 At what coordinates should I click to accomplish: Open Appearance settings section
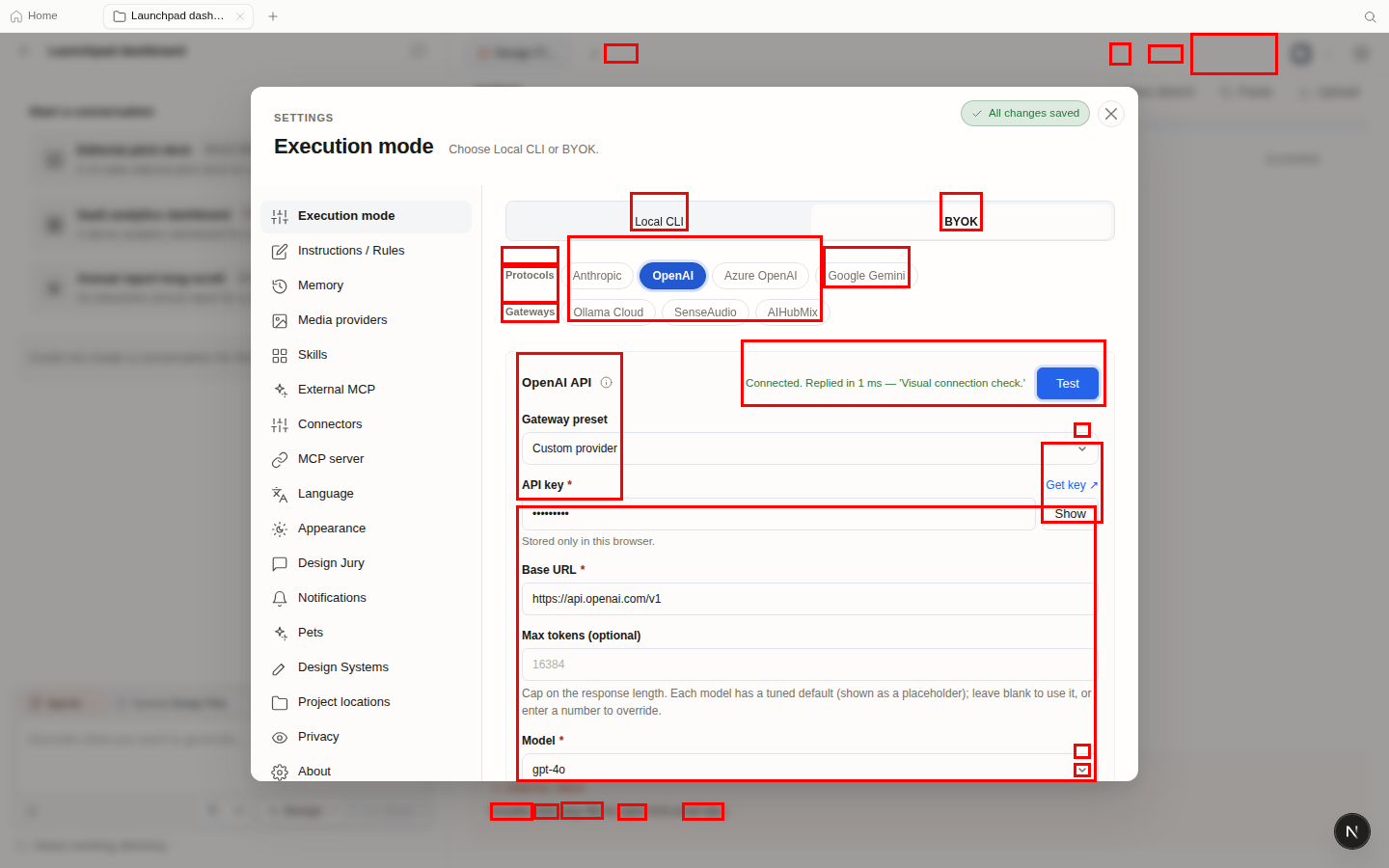coord(366,529)
